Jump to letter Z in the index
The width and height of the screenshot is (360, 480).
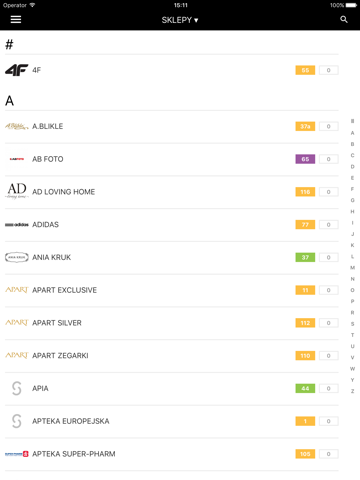pyautogui.click(x=352, y=391)
